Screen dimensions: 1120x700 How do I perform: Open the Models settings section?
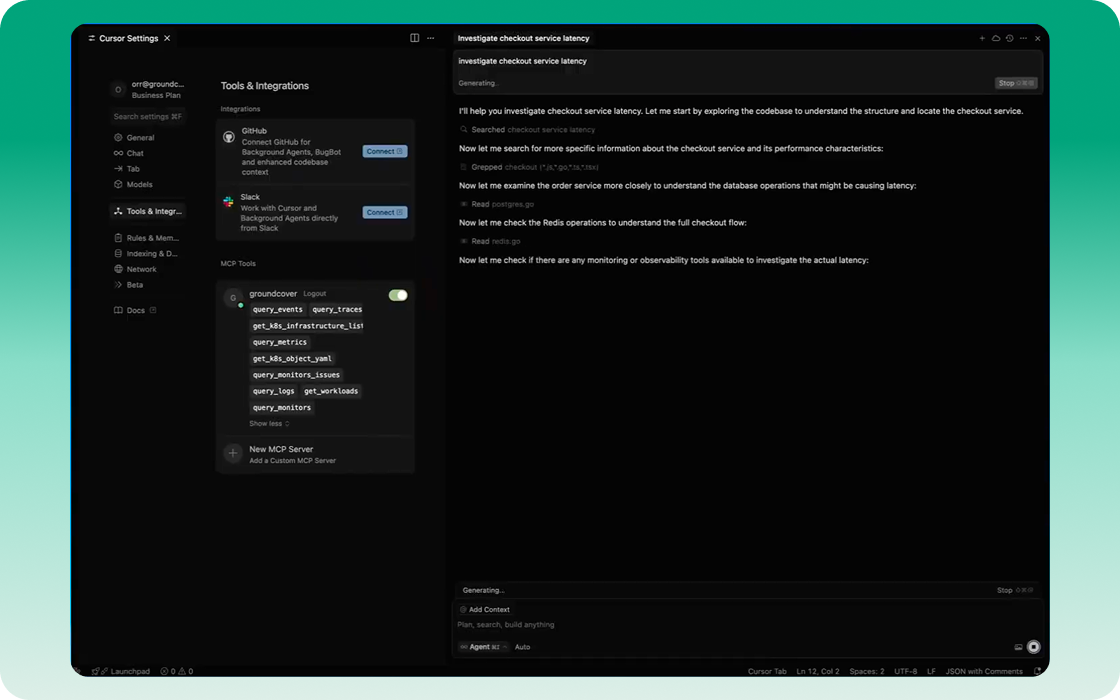click(134, 184)
